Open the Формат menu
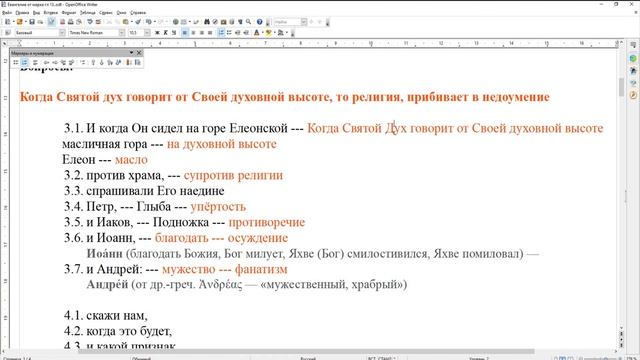The width and height of the screenshot is (640, 360). tap(69, 13)
